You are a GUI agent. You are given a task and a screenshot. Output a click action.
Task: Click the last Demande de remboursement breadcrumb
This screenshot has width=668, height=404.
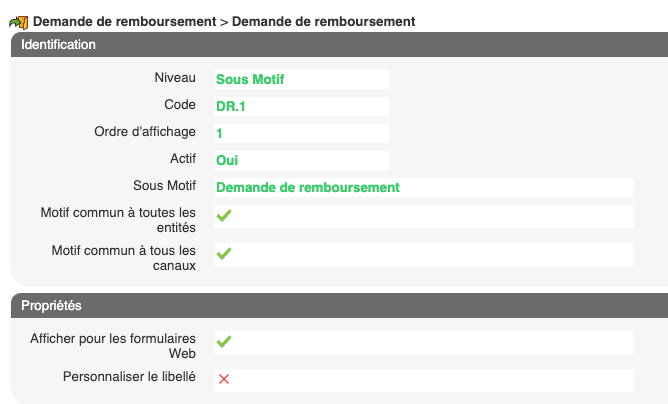point(323,21)
